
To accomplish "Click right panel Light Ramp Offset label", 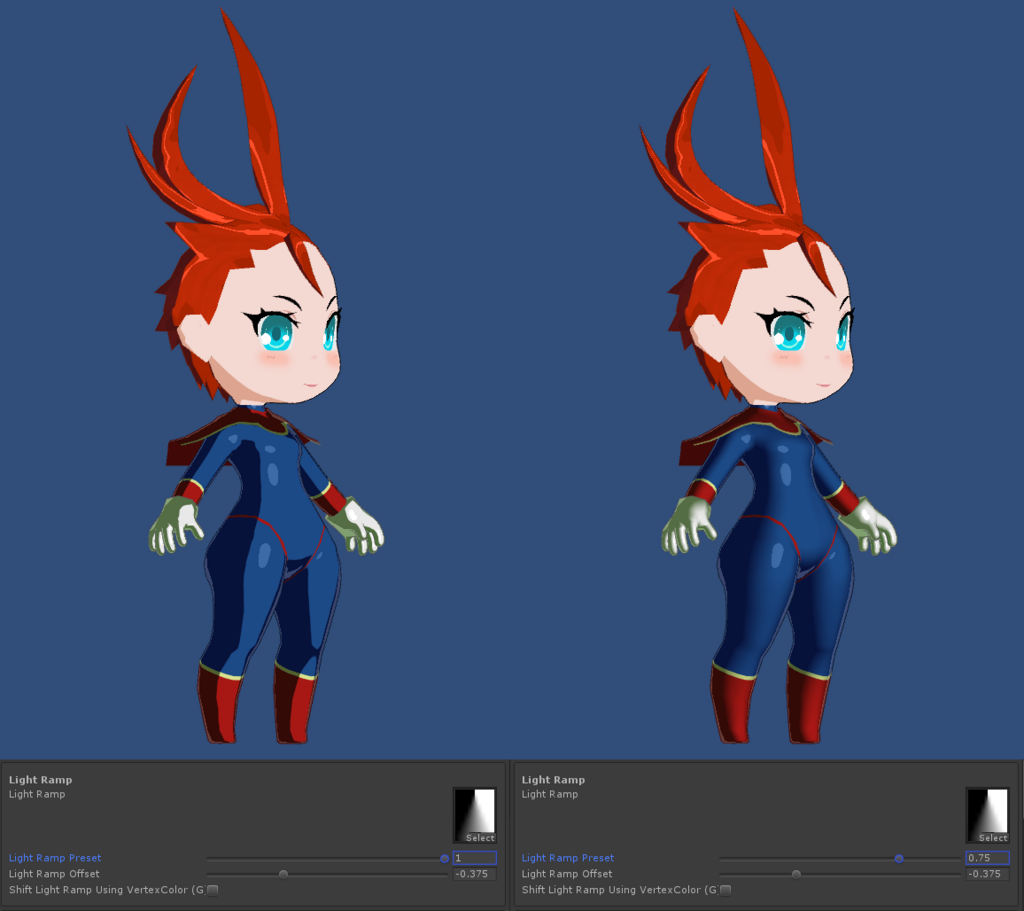I will coord(567,874).
